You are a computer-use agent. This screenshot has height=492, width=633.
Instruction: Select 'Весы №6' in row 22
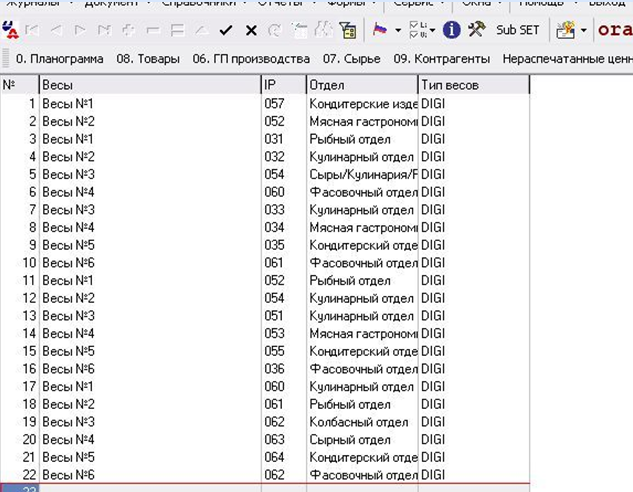[x=150, y=475]
